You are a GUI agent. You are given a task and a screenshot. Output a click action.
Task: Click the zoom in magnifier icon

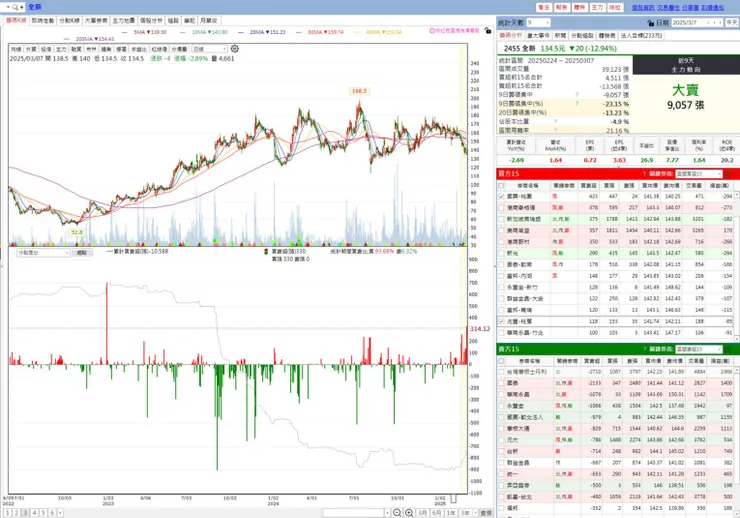tap(409, 513)
